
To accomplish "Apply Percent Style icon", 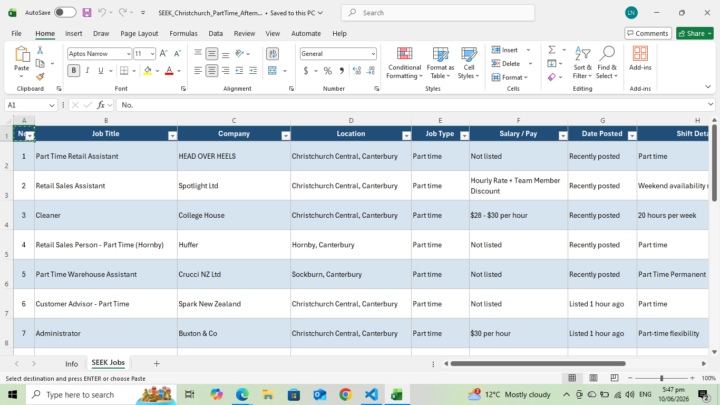I will (327, 71).
